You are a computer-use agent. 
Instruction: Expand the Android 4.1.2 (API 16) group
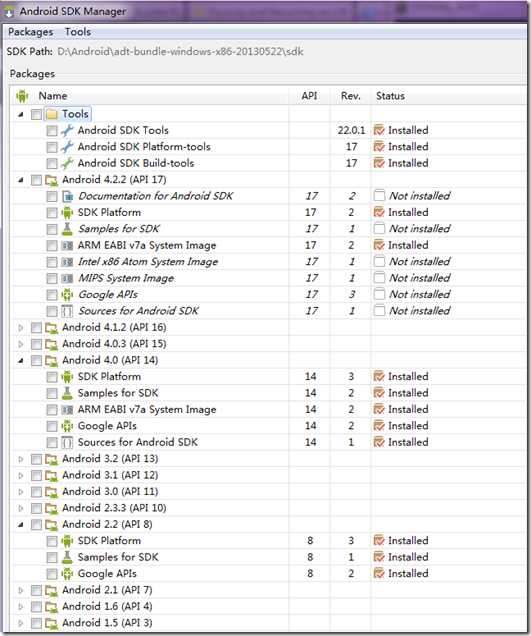click(21, 327)
